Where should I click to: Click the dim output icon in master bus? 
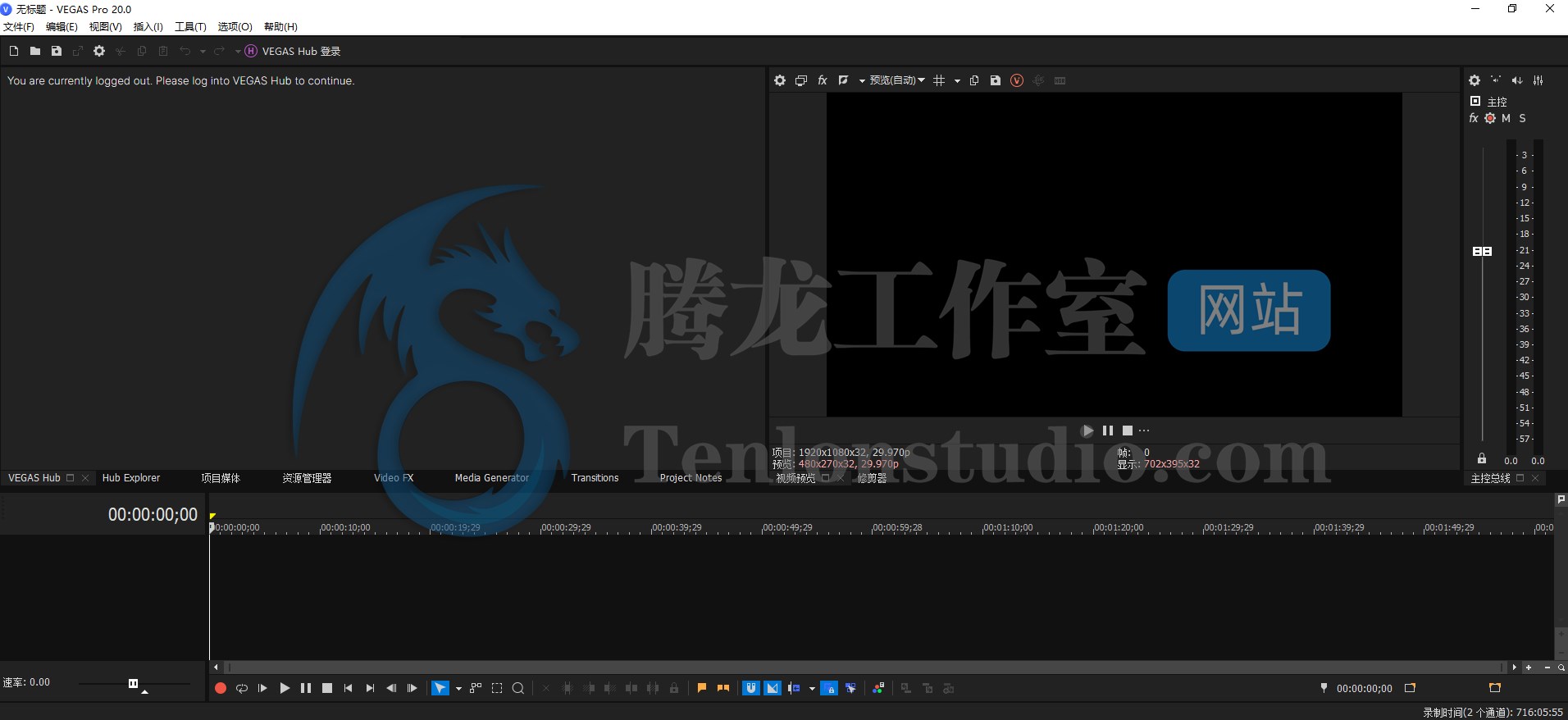[1517, 80]
